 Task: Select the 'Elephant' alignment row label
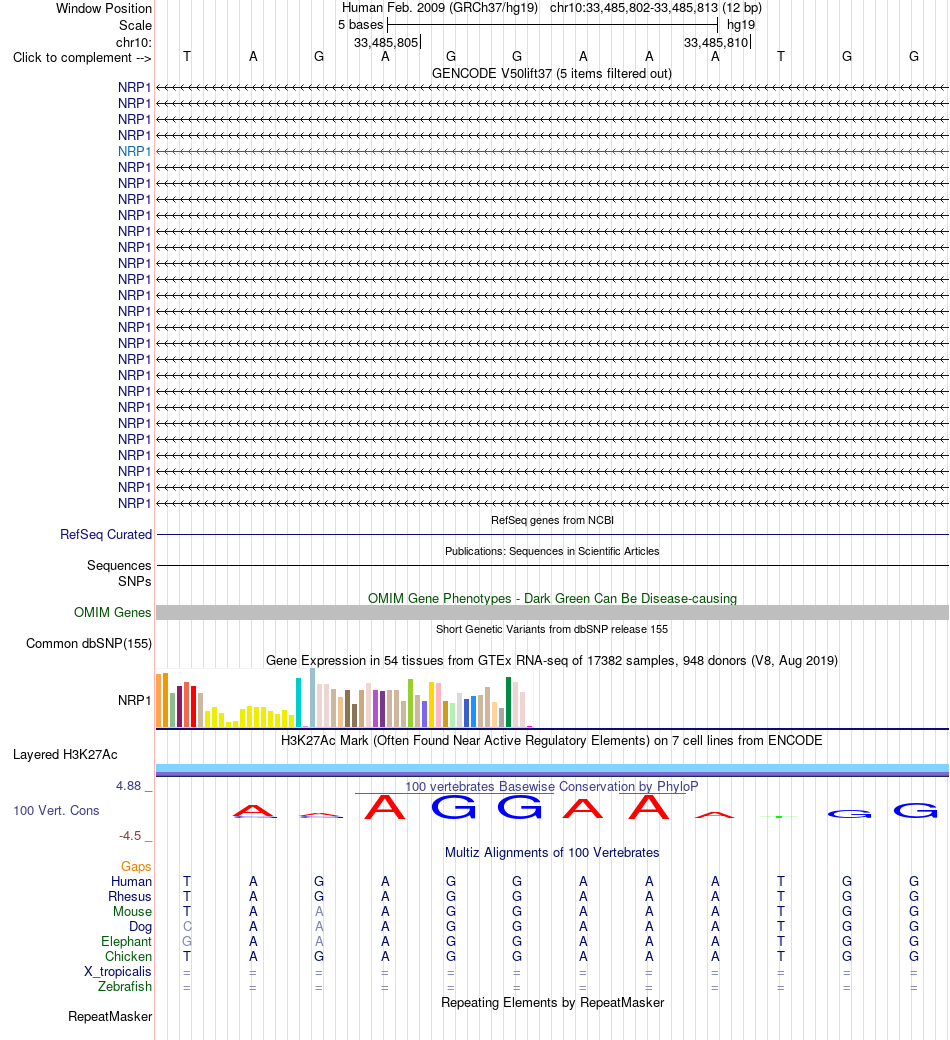126,942
